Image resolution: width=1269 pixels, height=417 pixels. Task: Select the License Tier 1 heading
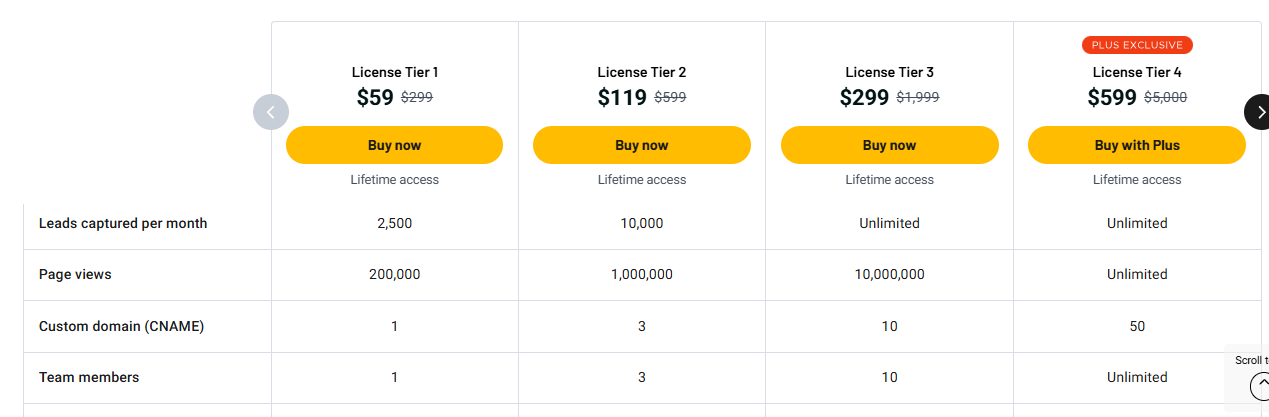[x=394, y=72]
